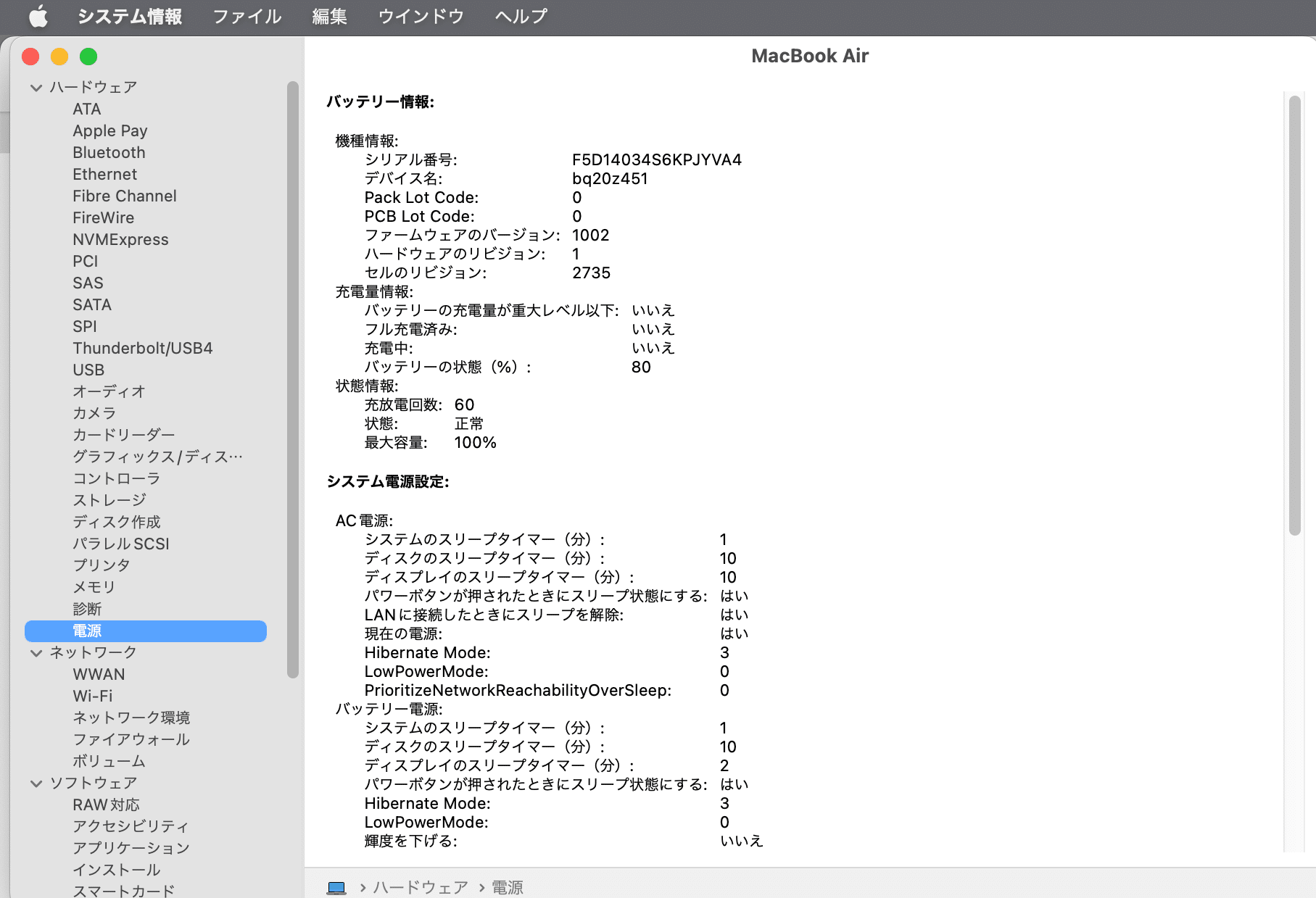This screenshot has height=898, width=1316.
Task: Select パラレルSCSI in the sidebar
Action: 121,544
